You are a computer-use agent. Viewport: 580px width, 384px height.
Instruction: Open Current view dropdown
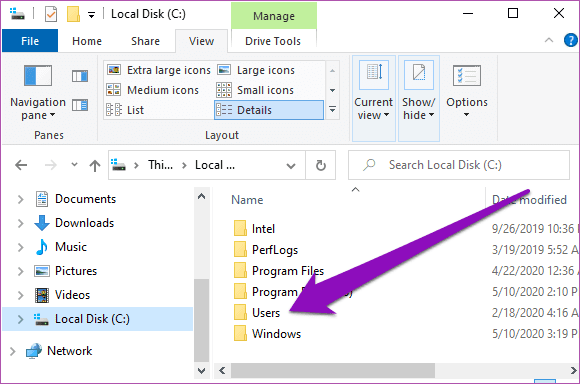click(x=374, y=98)
